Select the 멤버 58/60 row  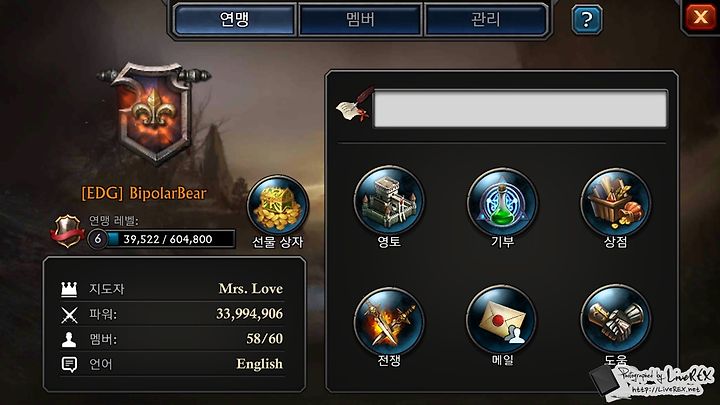point(172,339)
